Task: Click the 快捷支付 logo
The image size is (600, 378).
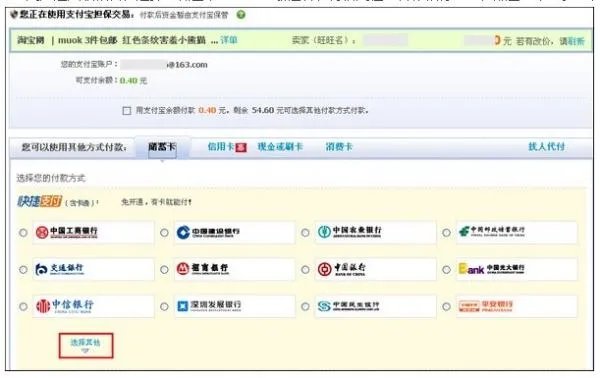Action: [39, 201]
